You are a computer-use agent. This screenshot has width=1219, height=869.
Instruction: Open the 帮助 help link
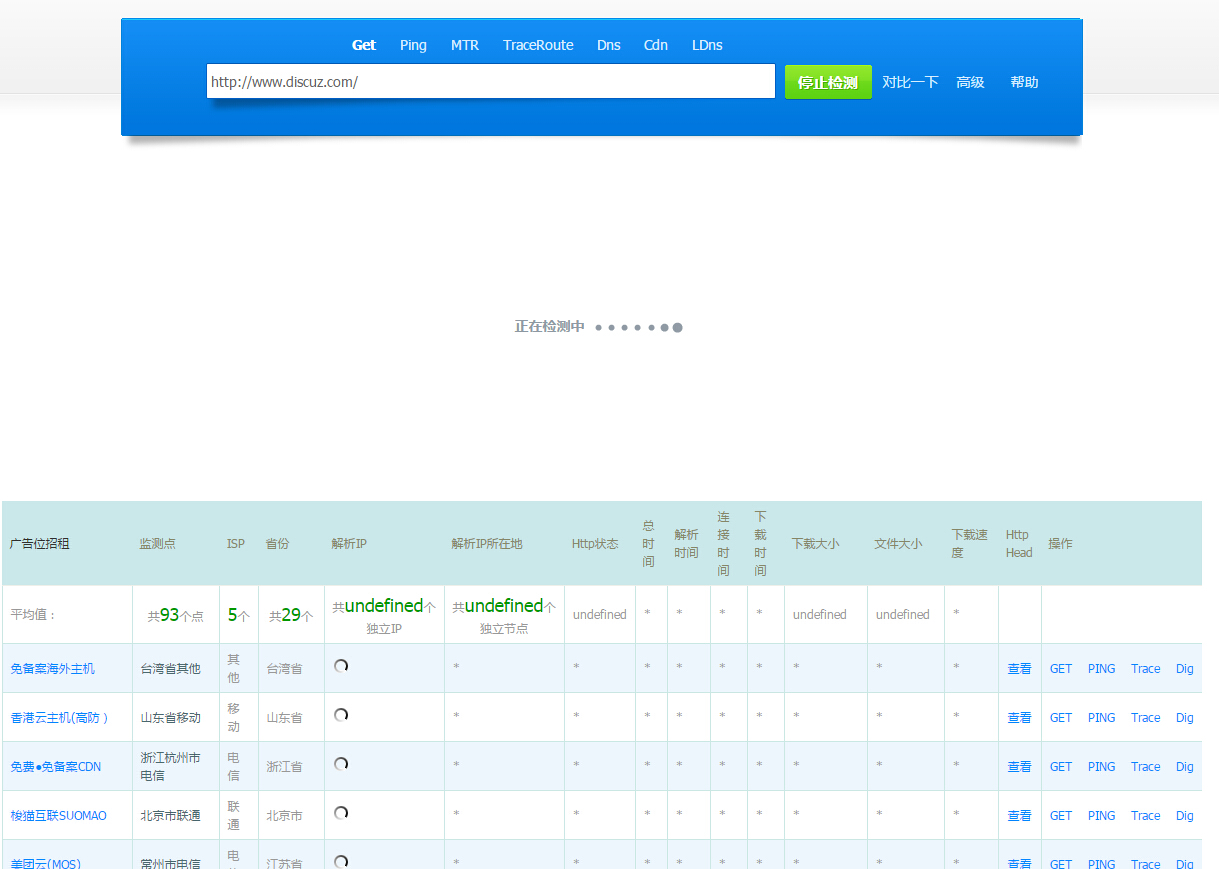coord(1024,82)
